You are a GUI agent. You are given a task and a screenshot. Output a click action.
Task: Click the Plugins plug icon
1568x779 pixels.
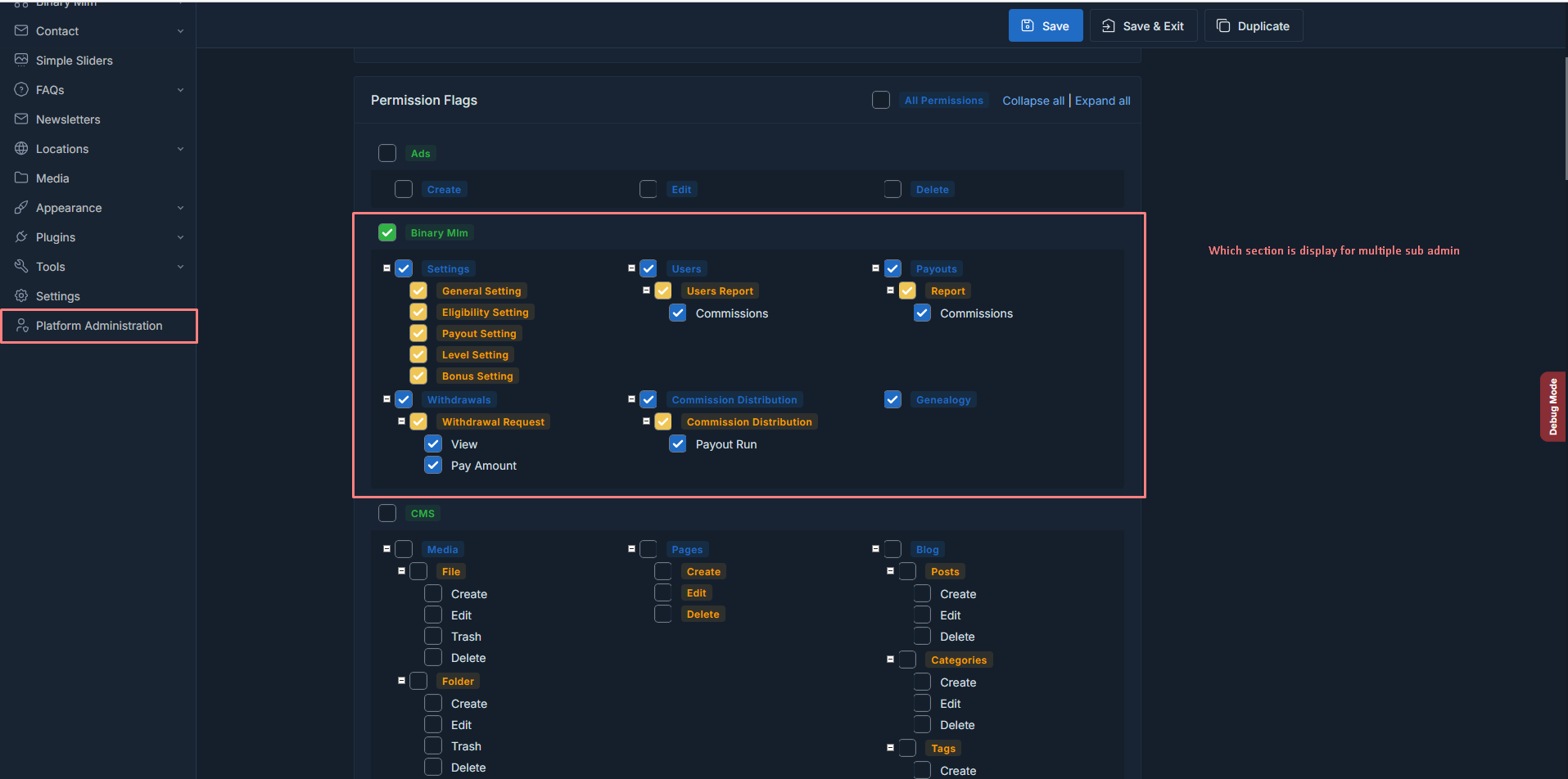pos(21,237)
